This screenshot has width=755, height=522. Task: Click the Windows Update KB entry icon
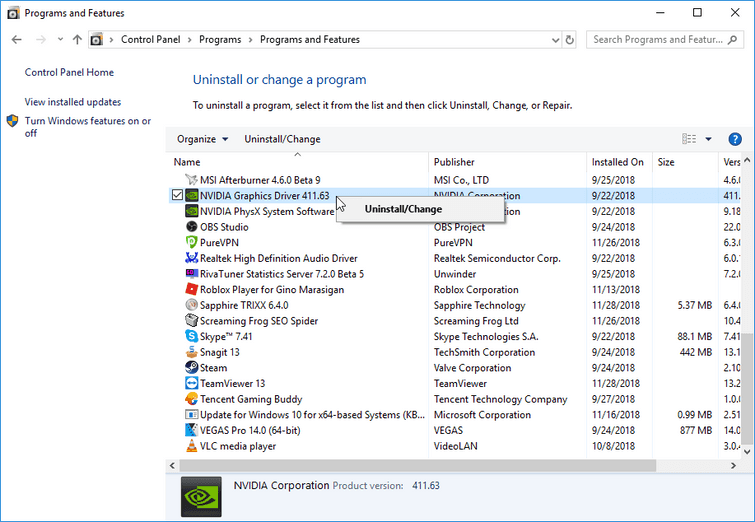192,415
